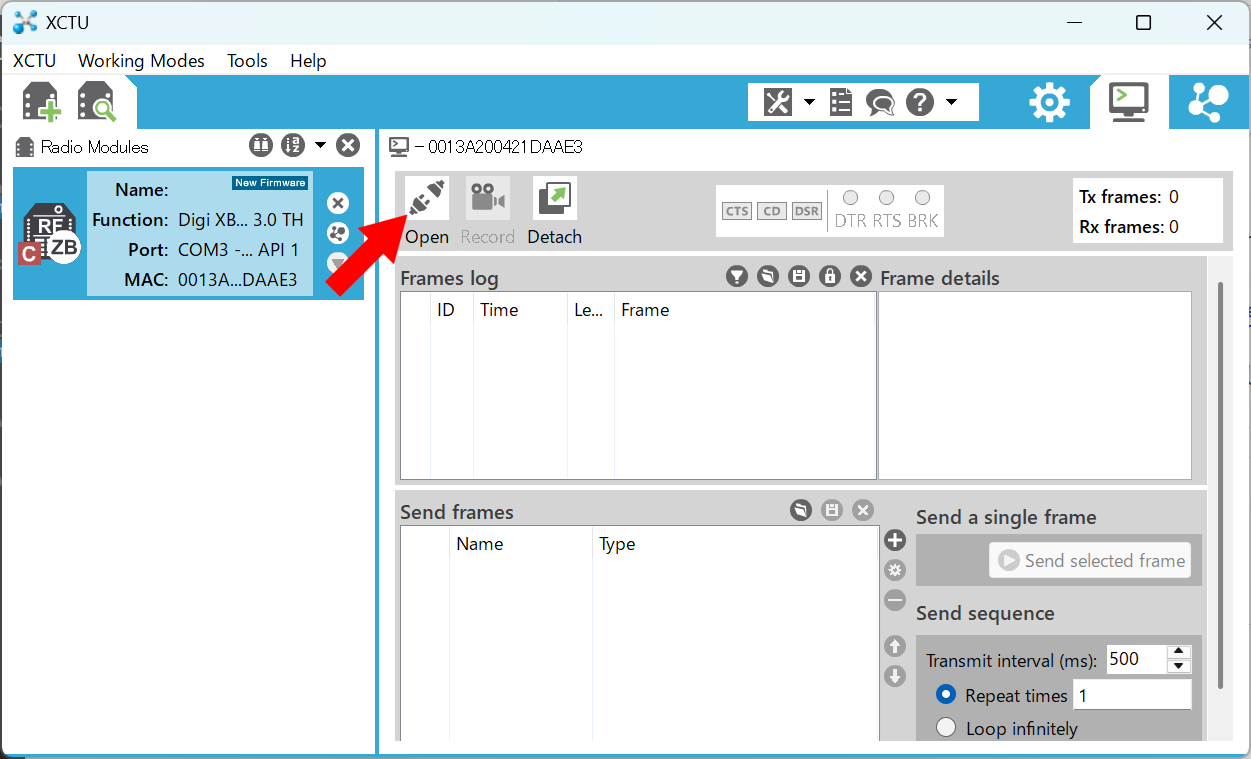Image resolution: width=1251 pixels, height=759 pixels.
Task: Click the DSR status indicator
Action: coord(806,211)
